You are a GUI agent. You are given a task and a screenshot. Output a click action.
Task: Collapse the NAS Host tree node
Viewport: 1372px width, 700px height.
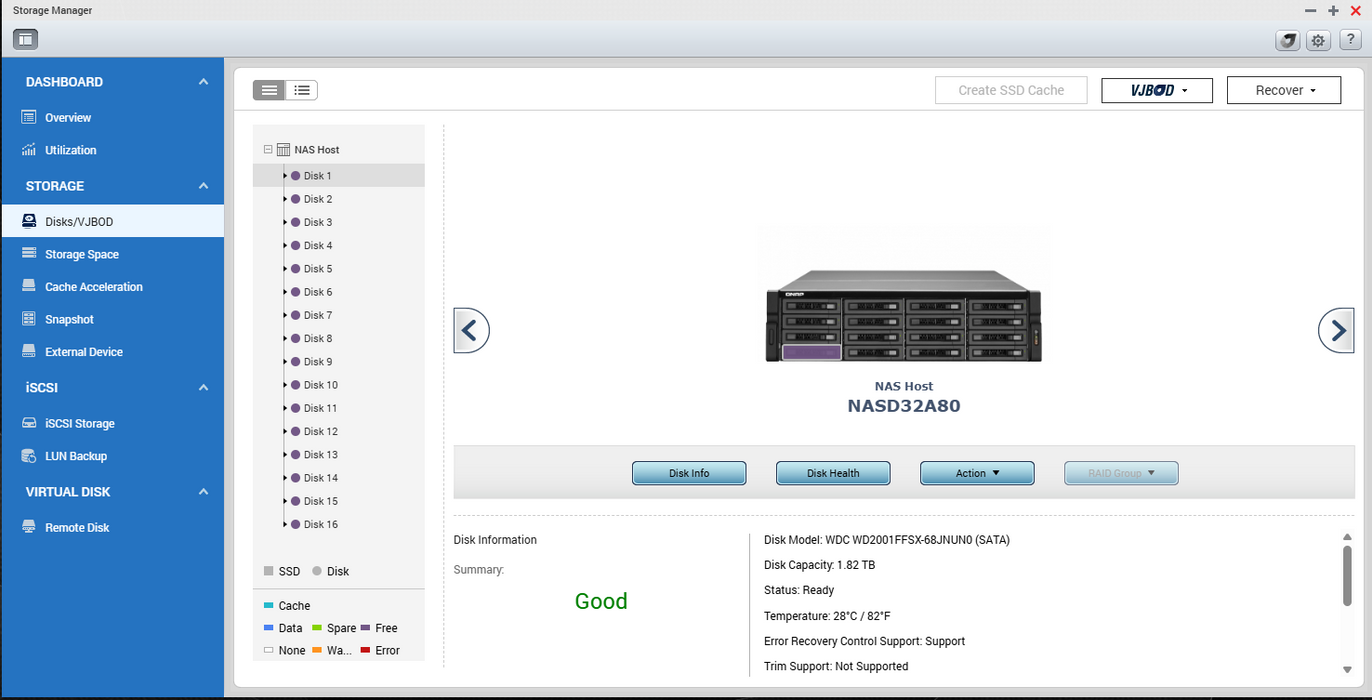click(268, 149)
